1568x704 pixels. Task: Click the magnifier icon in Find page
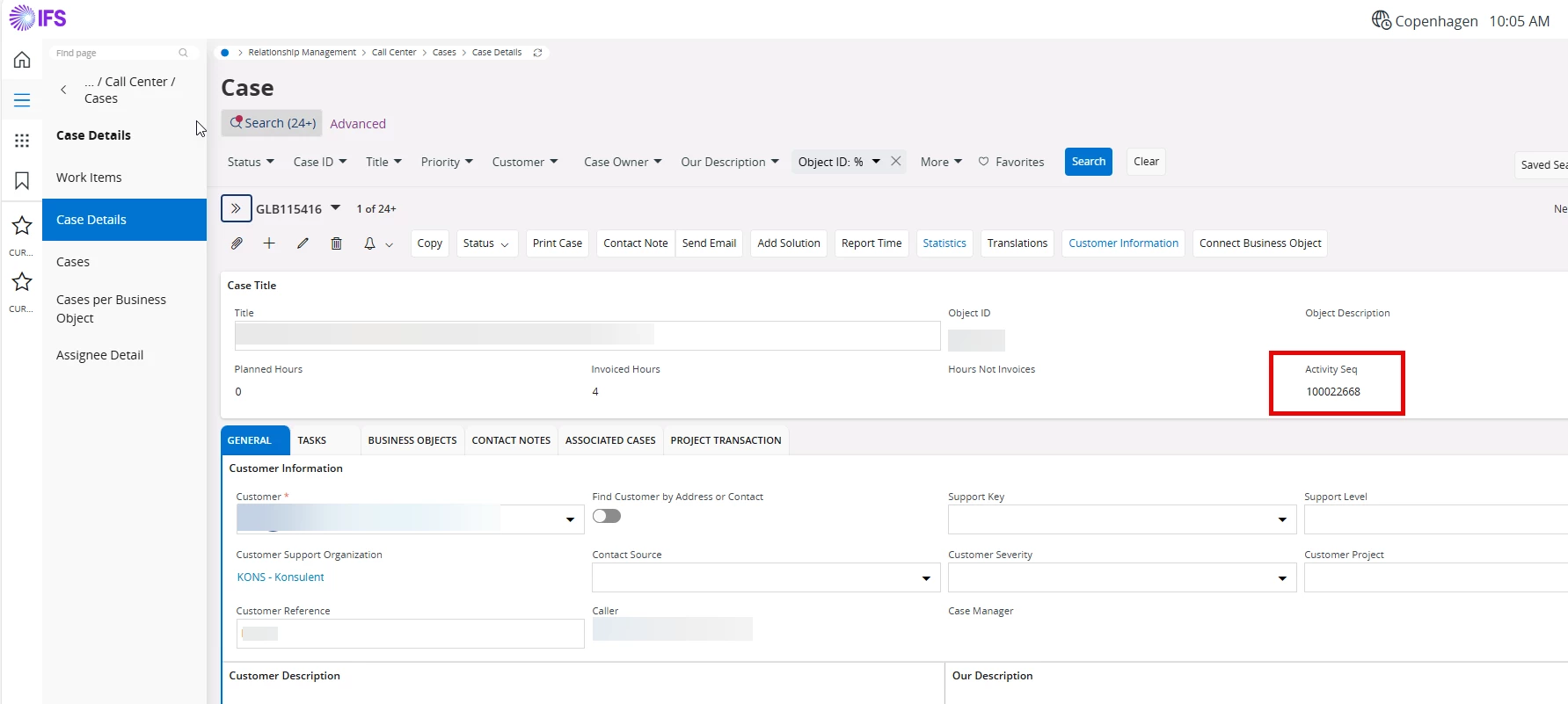[183, 53]
